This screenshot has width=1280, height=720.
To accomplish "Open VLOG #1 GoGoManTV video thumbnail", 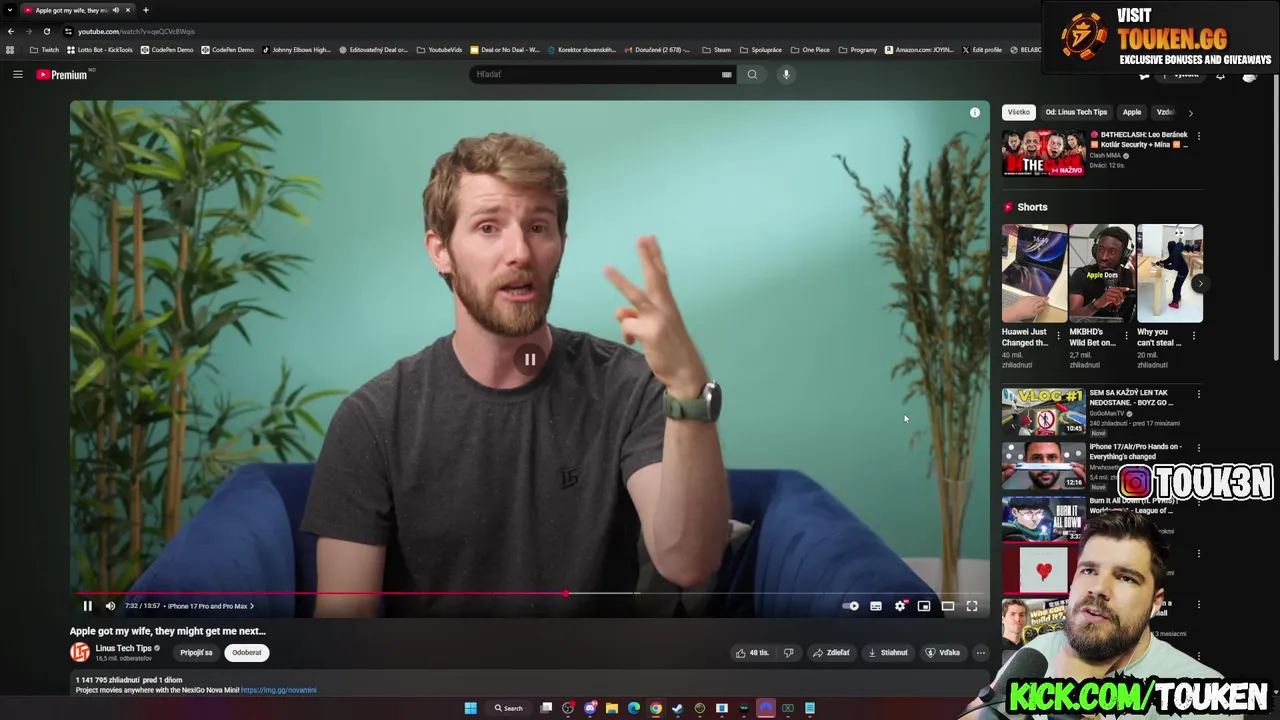I will [x=1043, y=411].
